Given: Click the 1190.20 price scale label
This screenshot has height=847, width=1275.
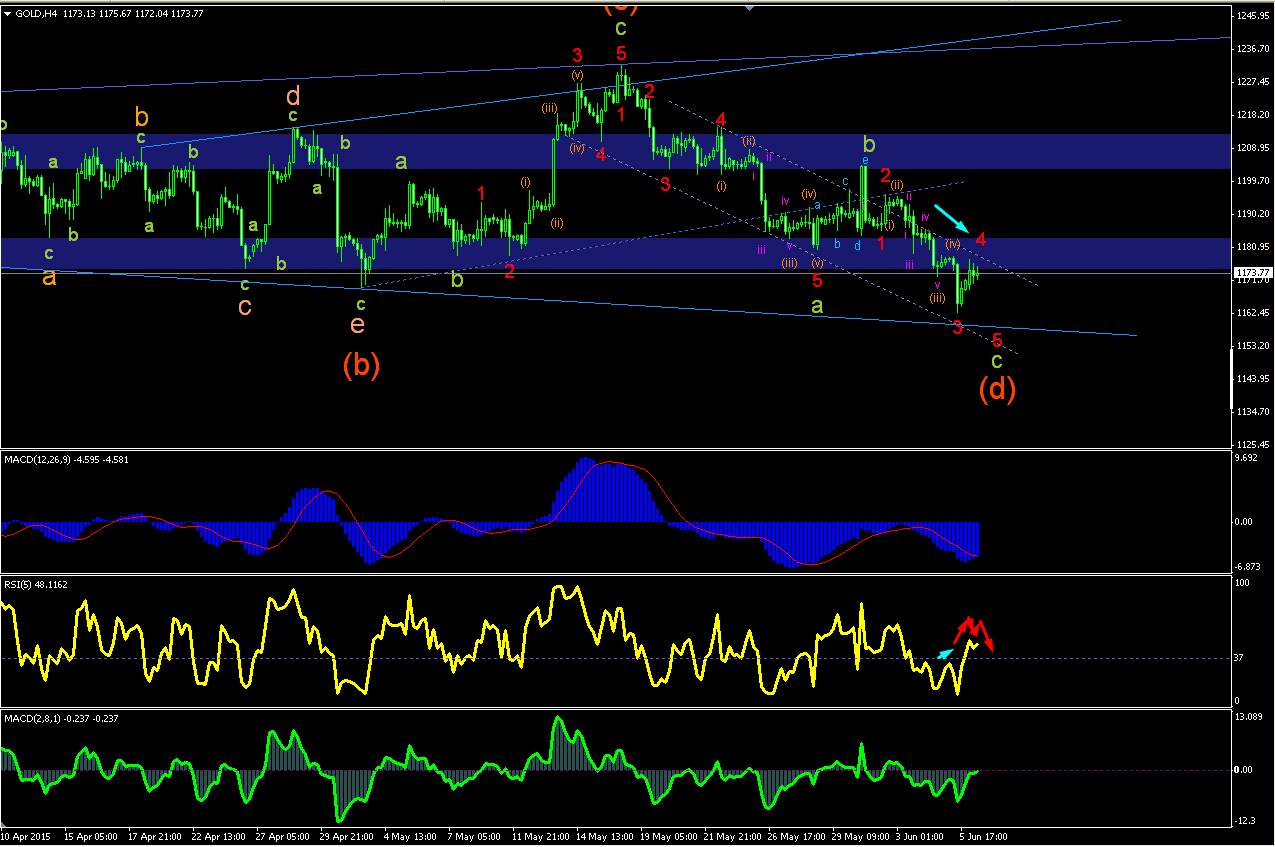Looking at the screenshot, I should (x=1254, y=214).
